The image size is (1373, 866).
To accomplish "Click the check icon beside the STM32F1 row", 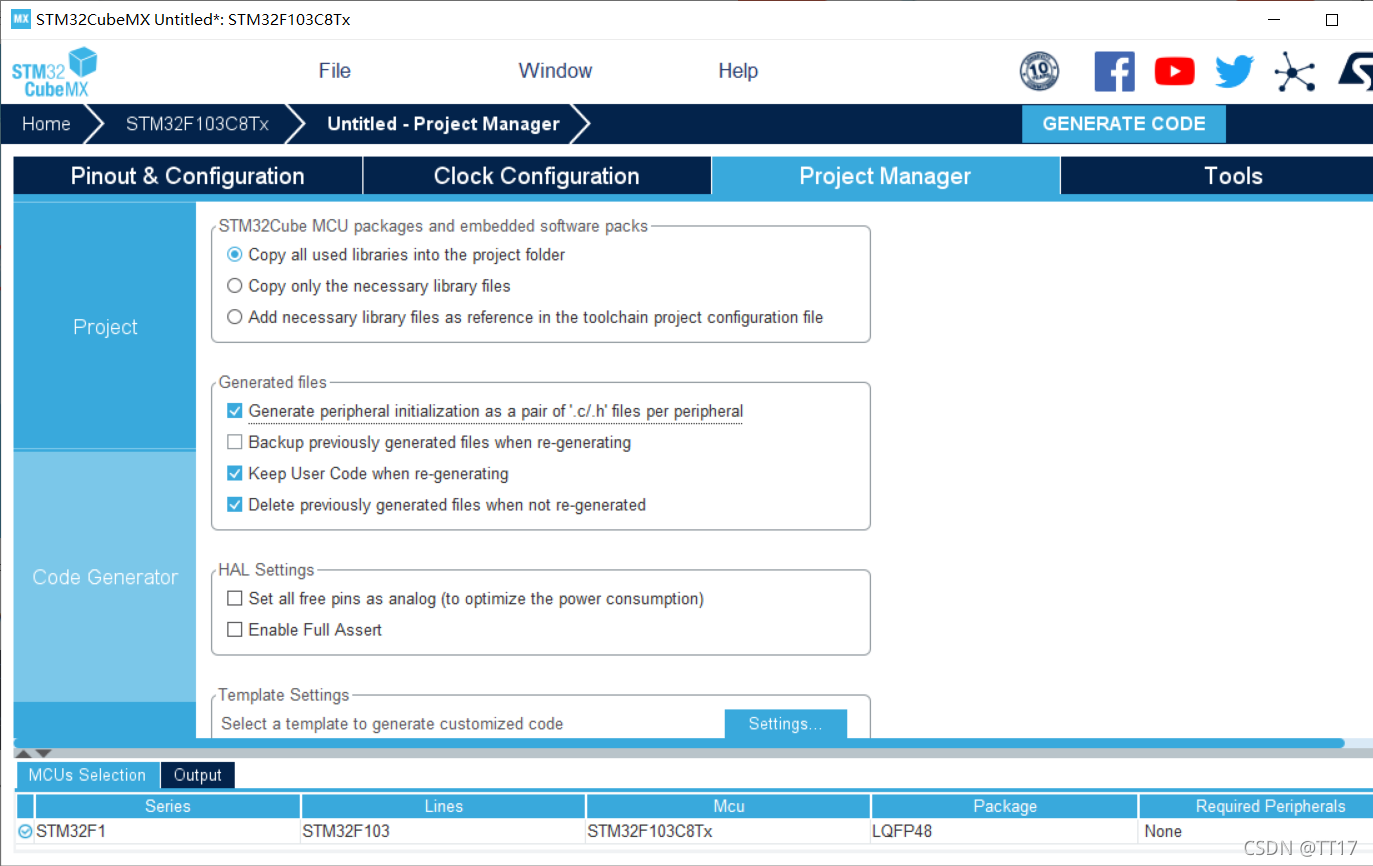I will [x=25, y=831].
